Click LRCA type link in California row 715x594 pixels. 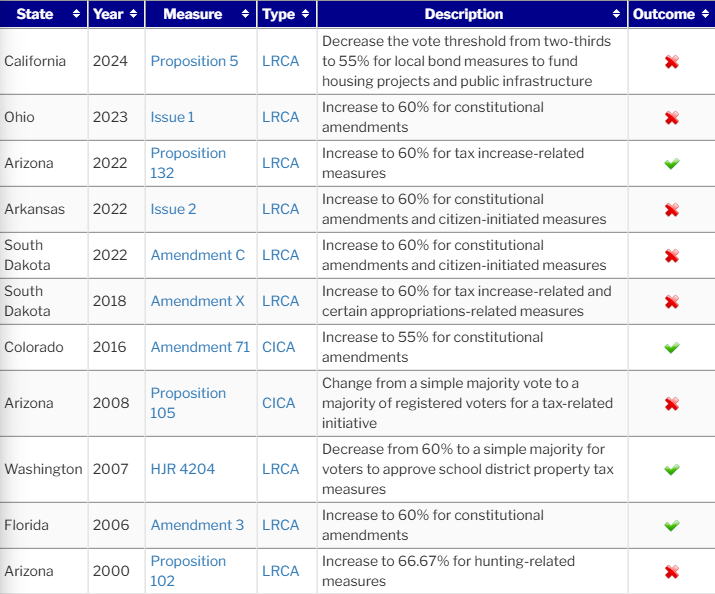(x=280, y=61)
